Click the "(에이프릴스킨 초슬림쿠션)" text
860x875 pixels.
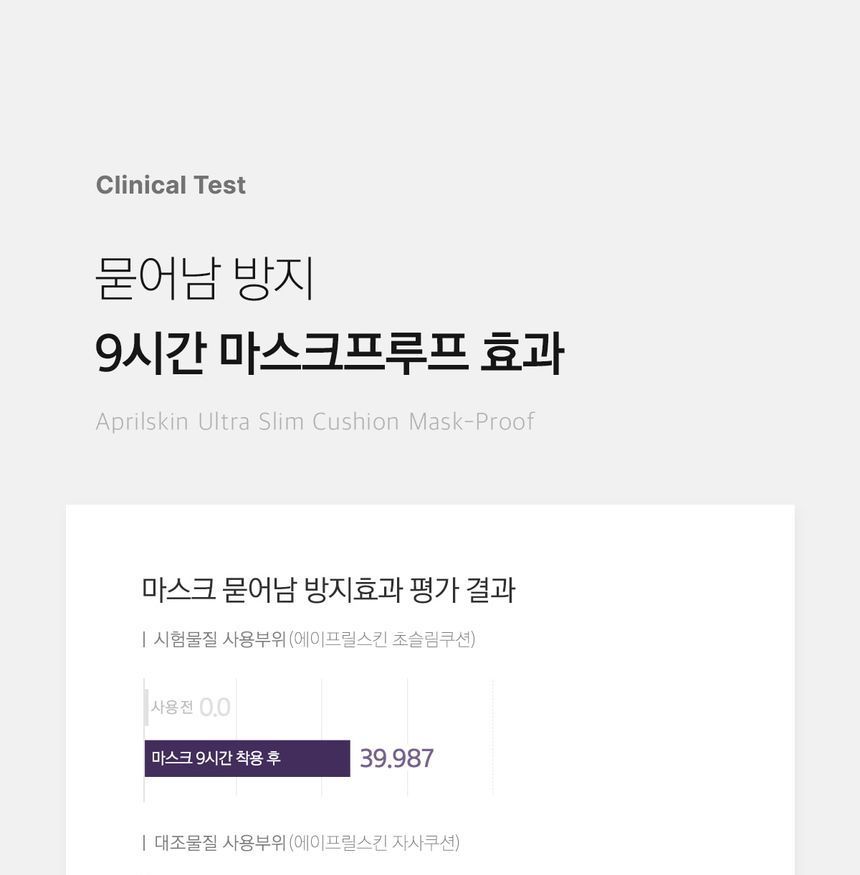pos(382,640)
